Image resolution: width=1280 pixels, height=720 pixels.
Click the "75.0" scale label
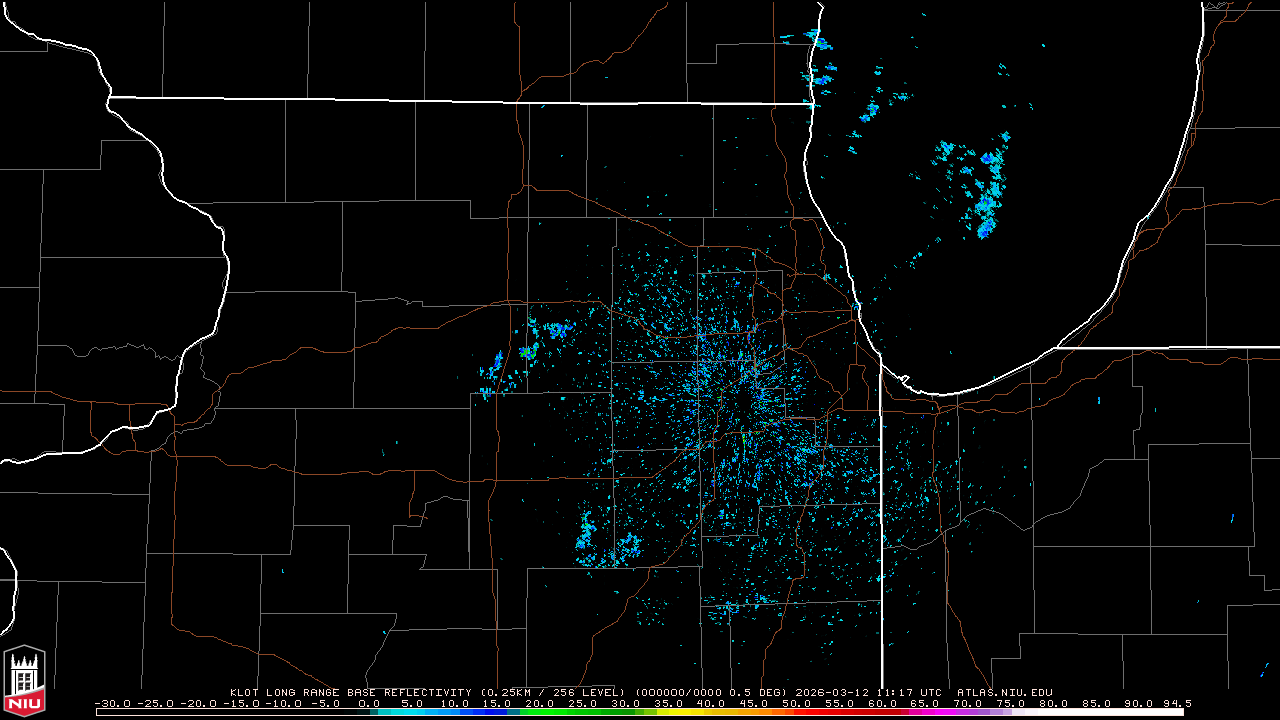[1012, 703]
